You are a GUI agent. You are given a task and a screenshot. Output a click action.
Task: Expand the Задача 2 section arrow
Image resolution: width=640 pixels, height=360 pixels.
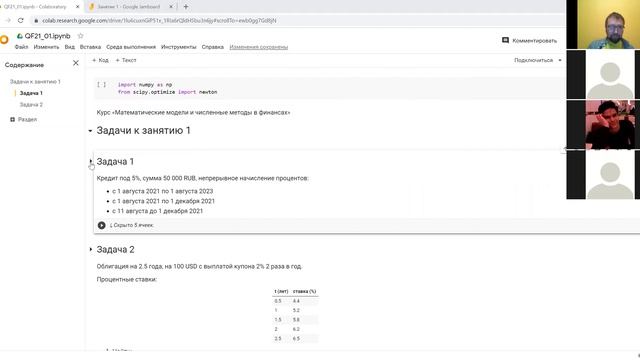click(x=90, y=249)
